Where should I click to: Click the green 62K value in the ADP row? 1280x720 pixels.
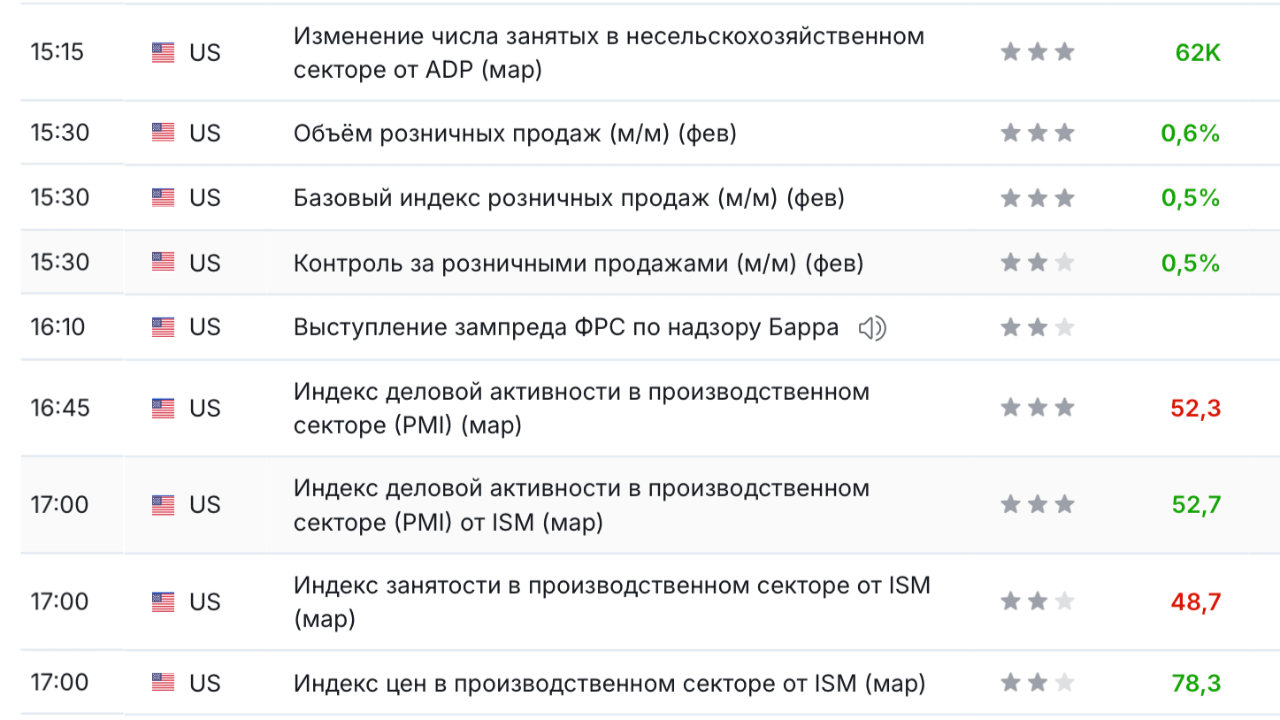(x=1197, y=53)
